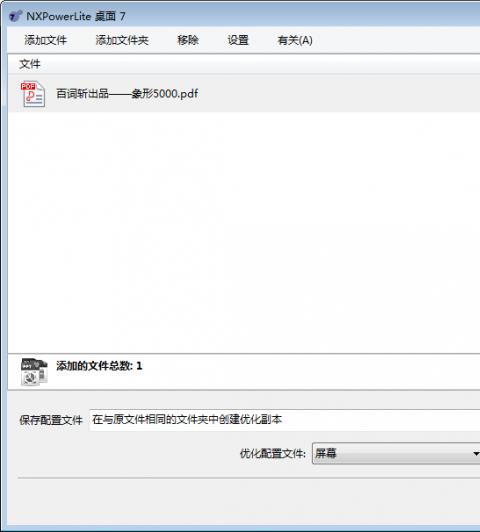The image size is (480, 532).
Task: Click the 保存配置文件 label
Action: [x=51, y=420]
